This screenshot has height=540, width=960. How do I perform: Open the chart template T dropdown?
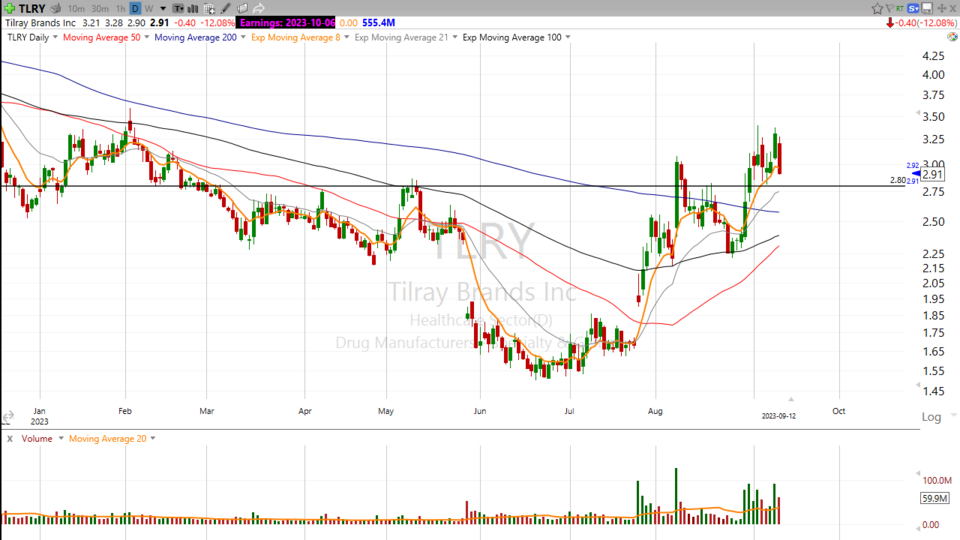tap(178, 9)
